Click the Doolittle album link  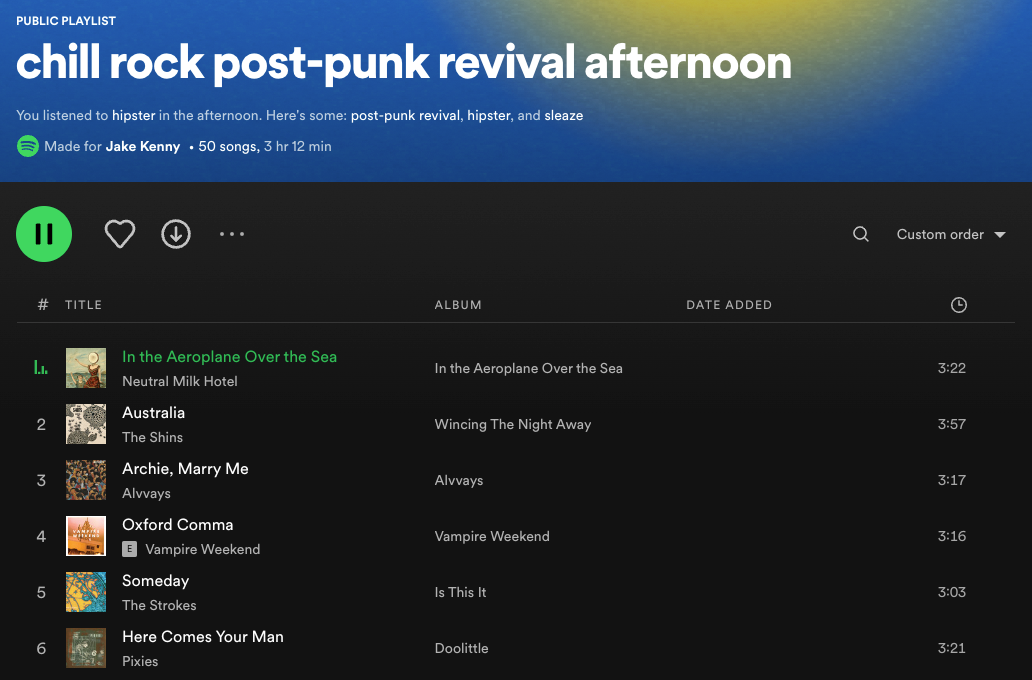461,648
